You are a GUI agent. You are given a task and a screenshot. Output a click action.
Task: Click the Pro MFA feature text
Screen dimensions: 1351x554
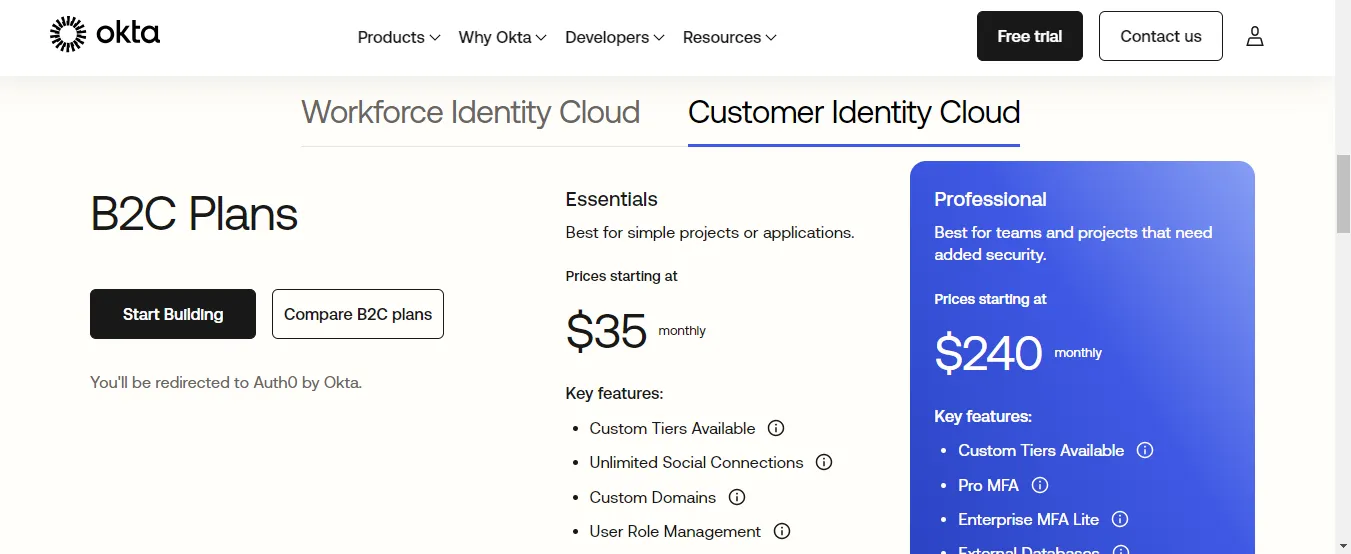pyautogui.click(x=988, y=485)
